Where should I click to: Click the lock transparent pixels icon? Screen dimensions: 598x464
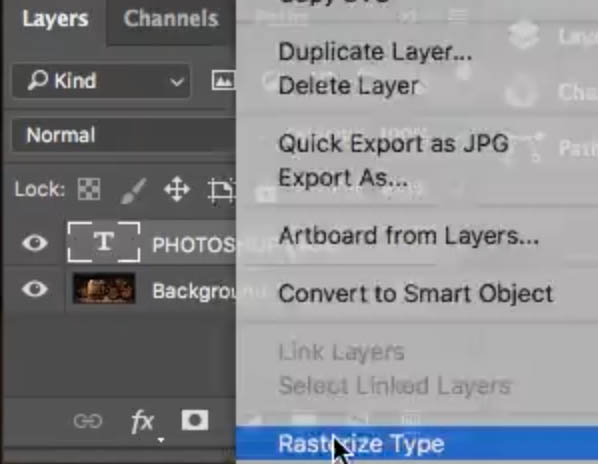pos(89,189)
